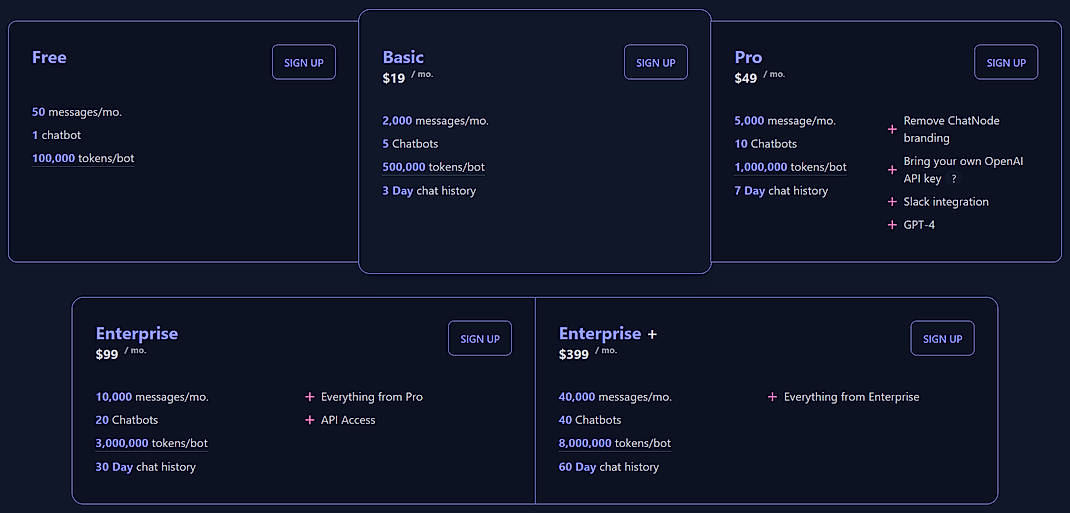Click SIGN UP on the $399 Enterprise + plan
Image resolution: width=1070 pixels, height=513 pixels.
tap(942, 338)
